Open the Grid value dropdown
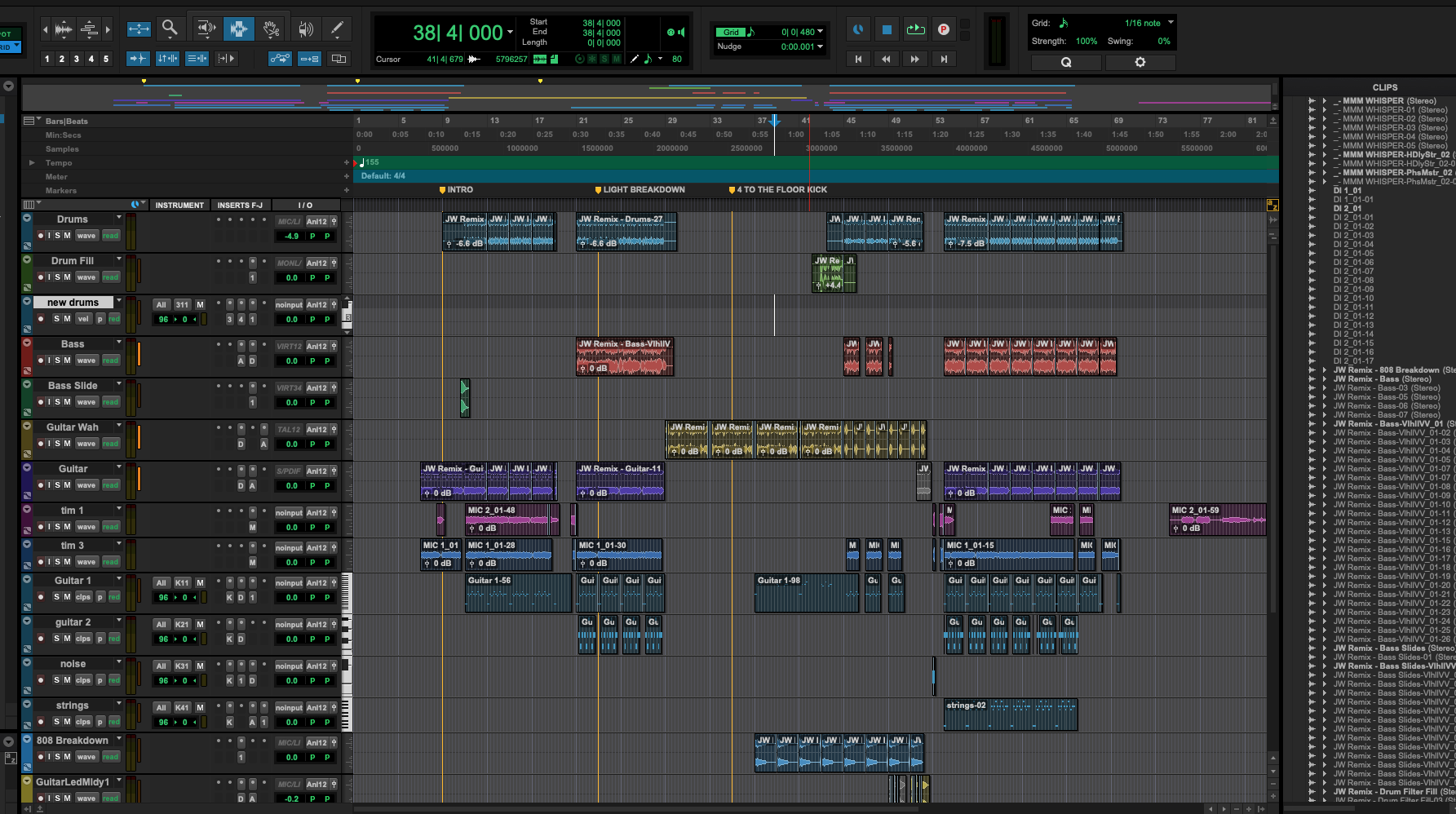Viewport: 1456px width, 814px height. tap(820, 32)
